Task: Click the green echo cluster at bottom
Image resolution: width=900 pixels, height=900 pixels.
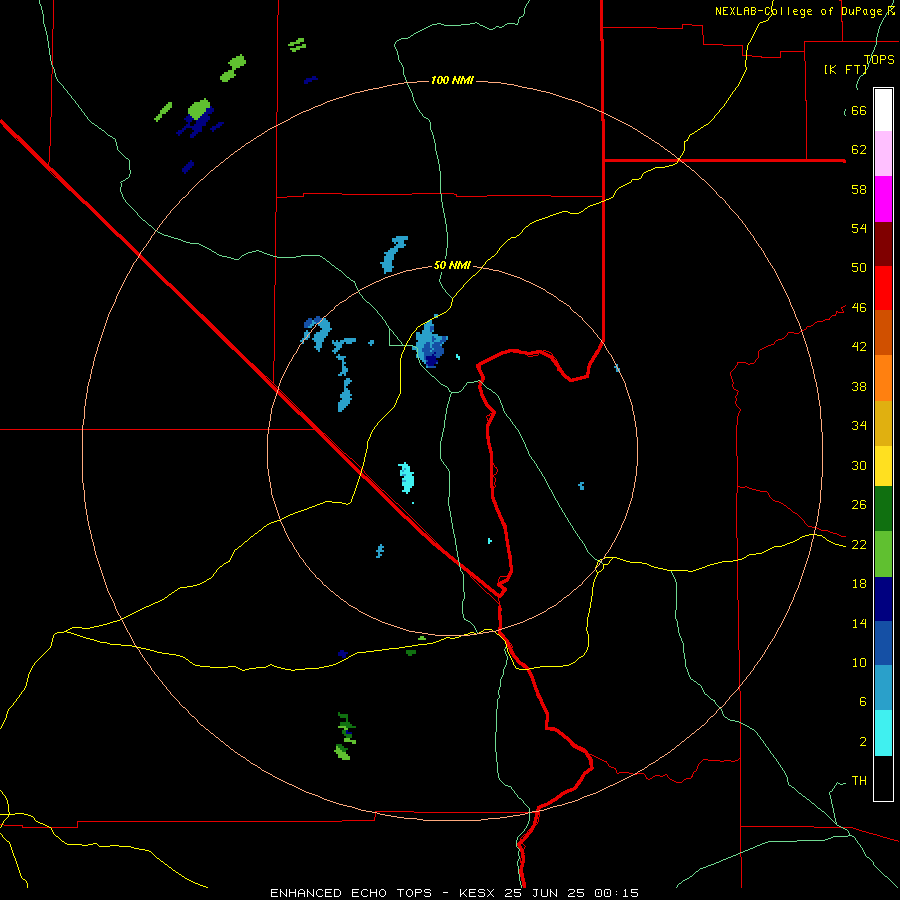Action: (344, 736)
